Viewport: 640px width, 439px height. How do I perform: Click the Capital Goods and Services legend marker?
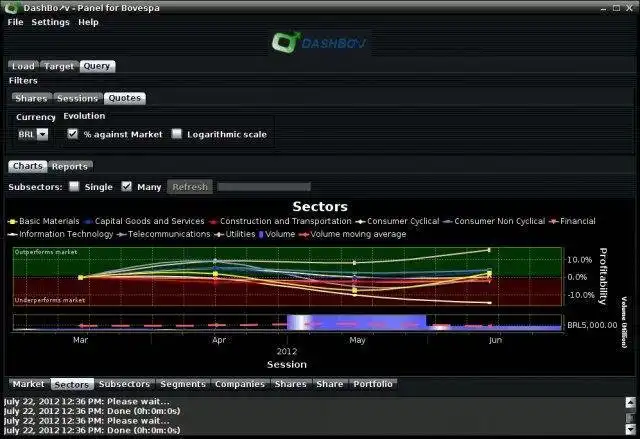coord(88,222)
